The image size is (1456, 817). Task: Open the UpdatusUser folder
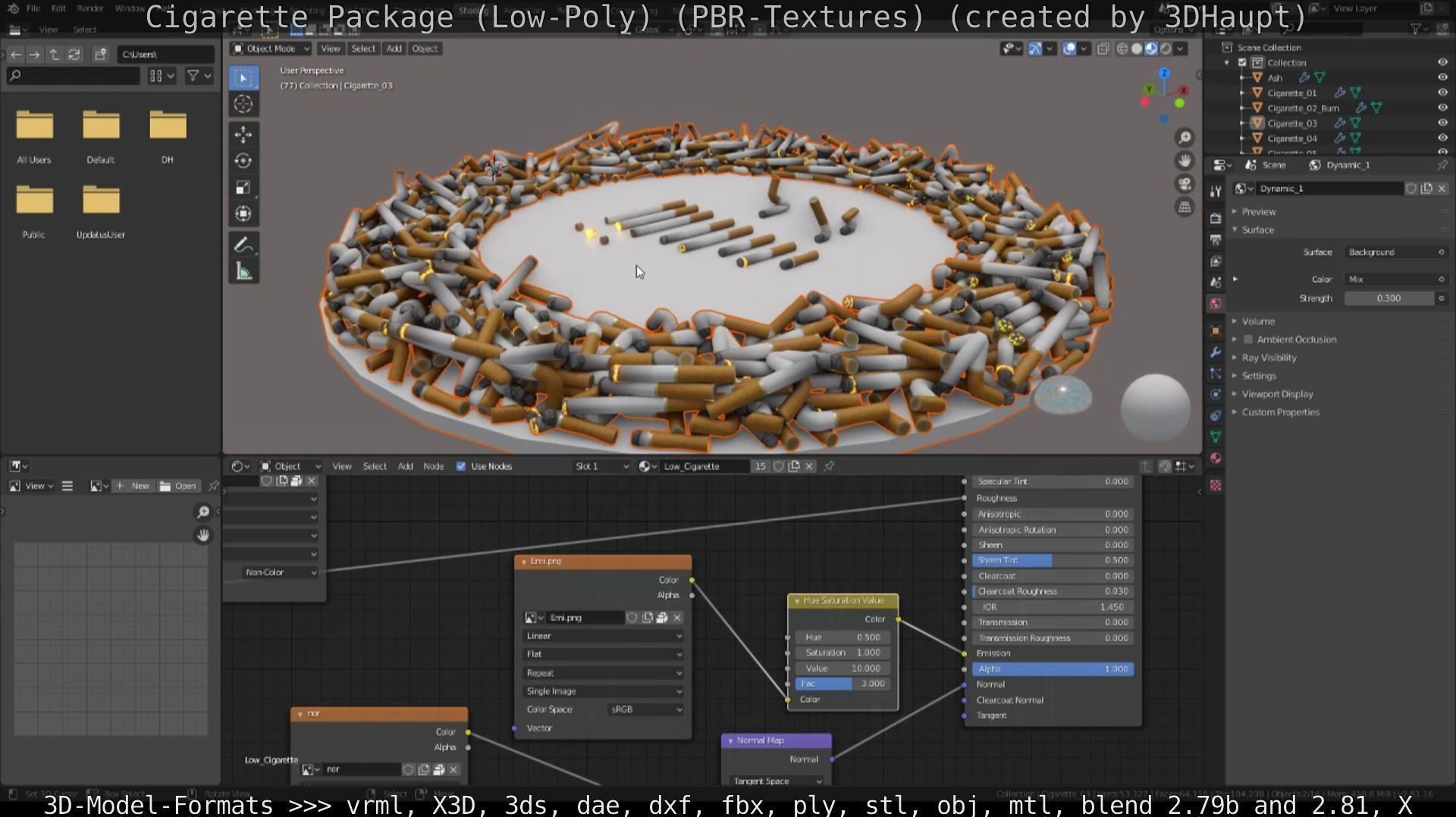click(x=101, y=211)
